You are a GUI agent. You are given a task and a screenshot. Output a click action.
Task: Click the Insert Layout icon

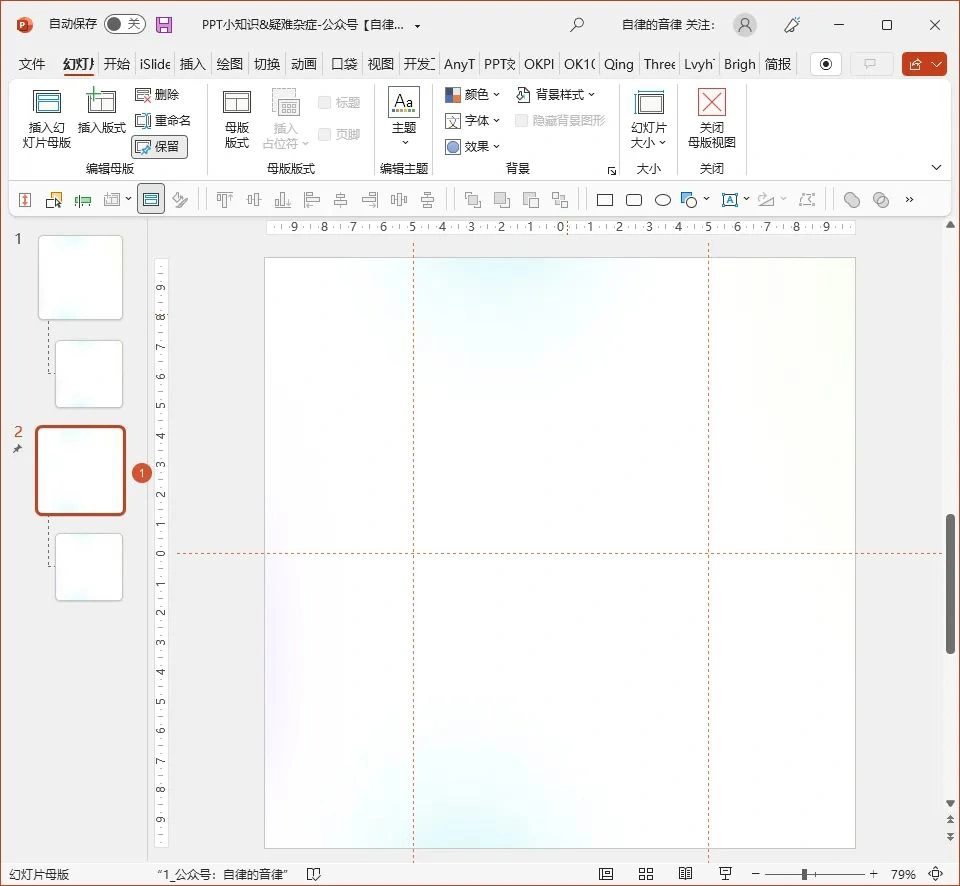coord(101,102)
